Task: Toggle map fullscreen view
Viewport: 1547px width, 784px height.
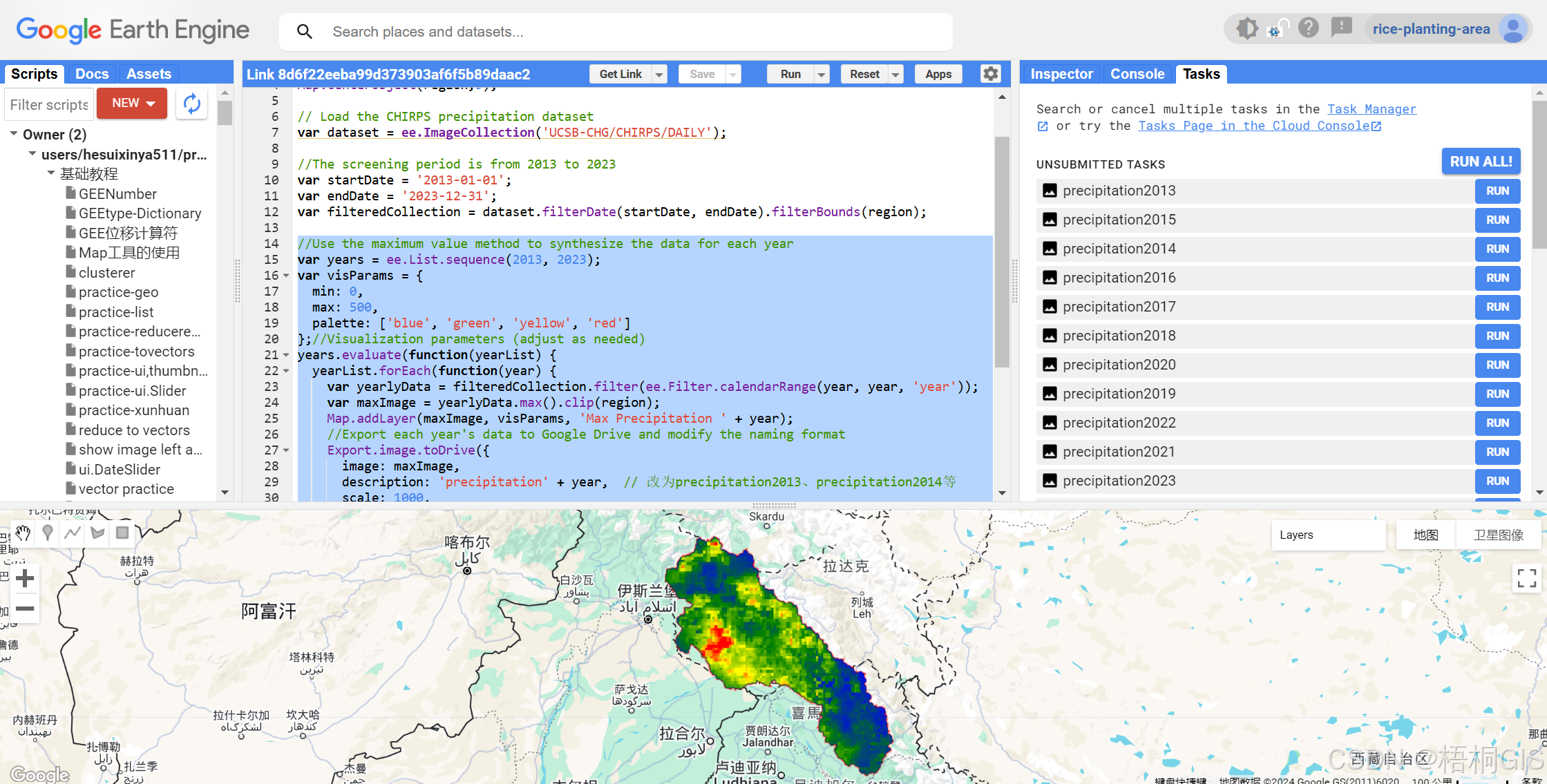Action: (x=1526, y=578)
